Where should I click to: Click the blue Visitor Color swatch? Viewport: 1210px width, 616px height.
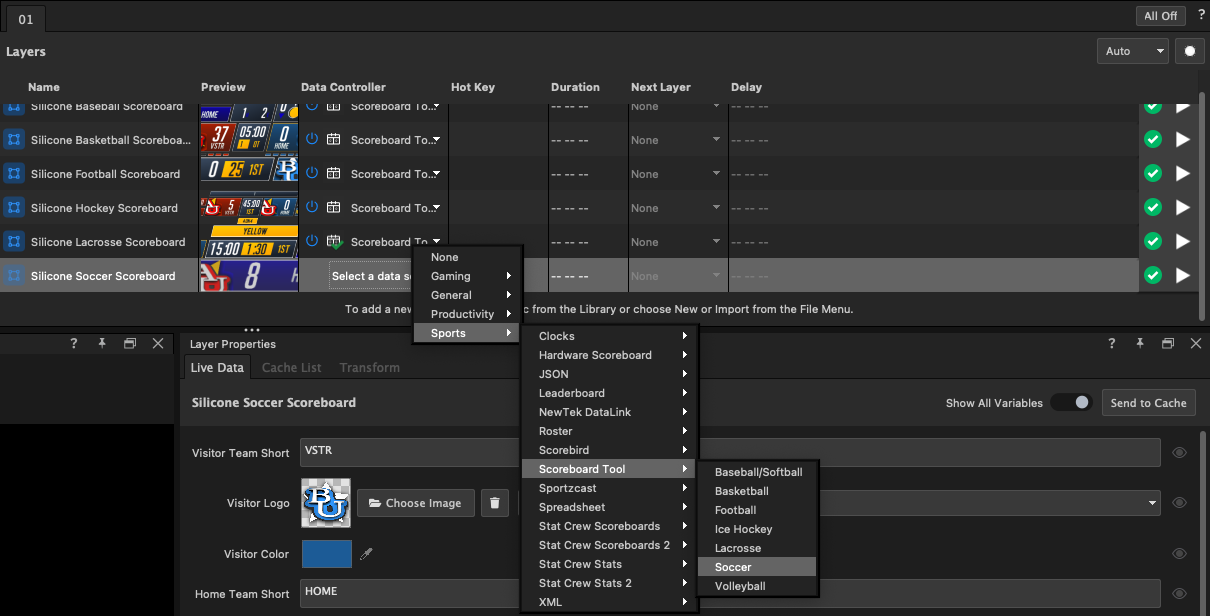327,554
